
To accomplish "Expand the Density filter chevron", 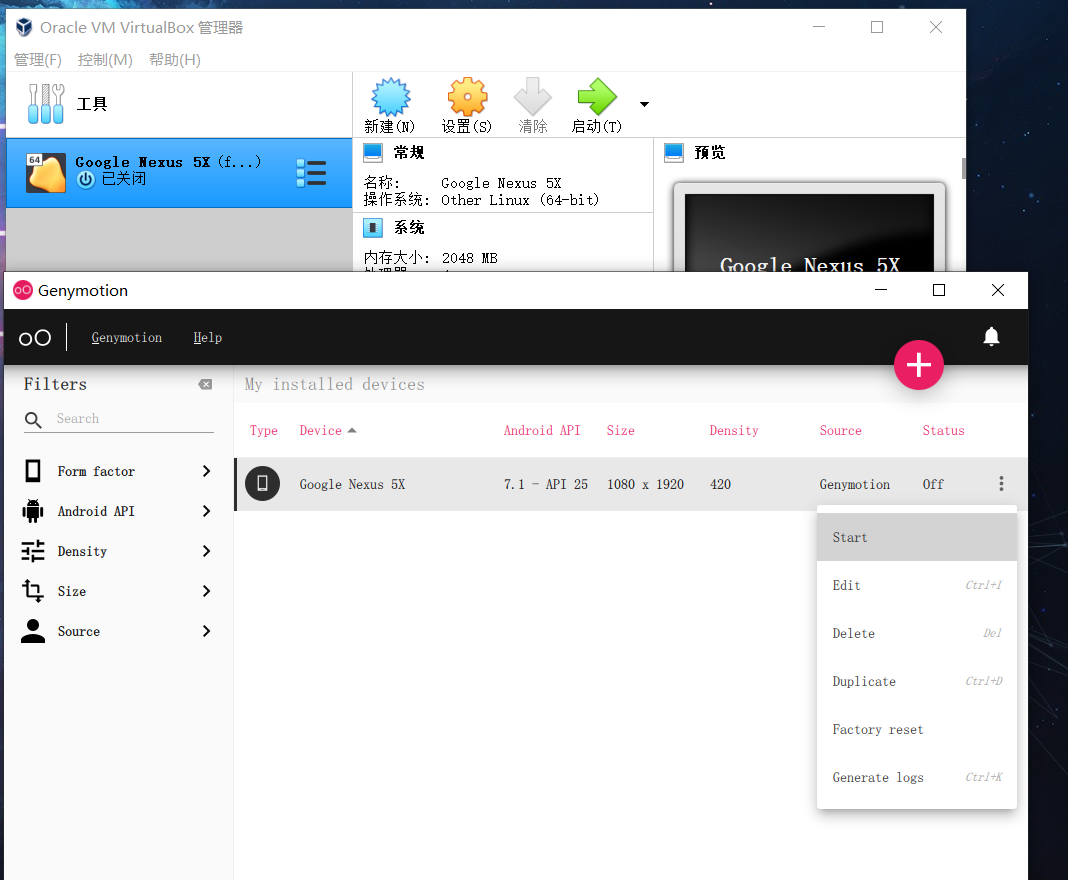I will click(x=207, y=551).
